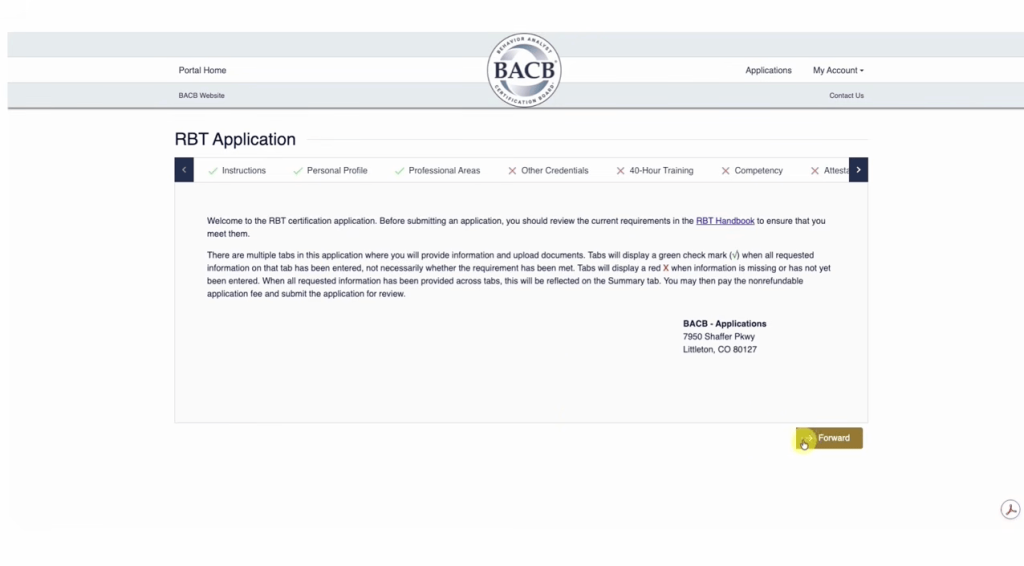Click the Forward button
This screenshot has width=1024, height=566.
(829, 438)
